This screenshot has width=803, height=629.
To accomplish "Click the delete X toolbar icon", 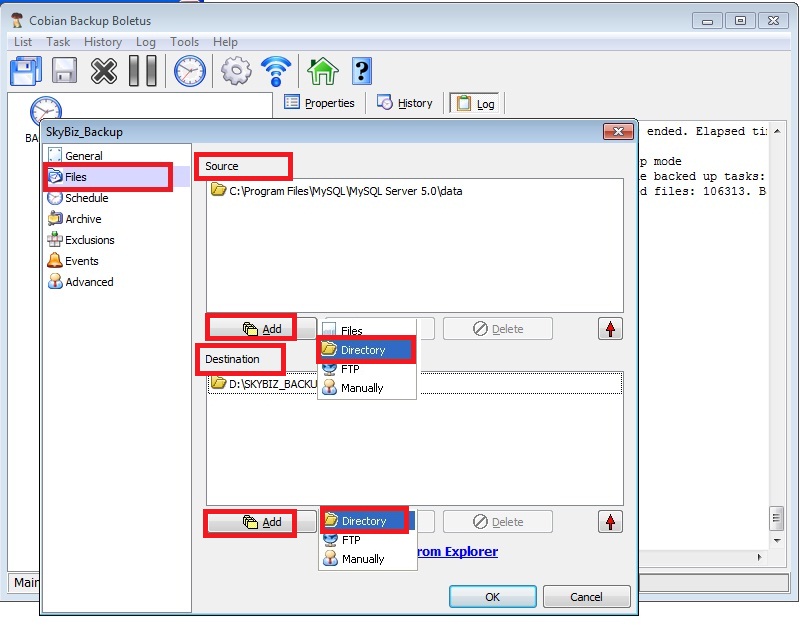I will coord(104,71).
